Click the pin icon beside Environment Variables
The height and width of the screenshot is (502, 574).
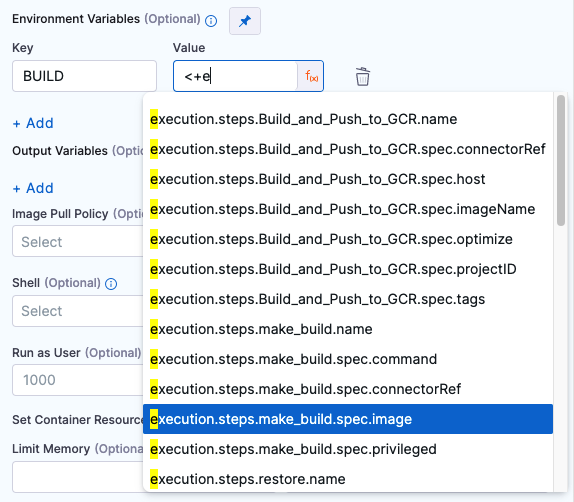coord(245,21)
